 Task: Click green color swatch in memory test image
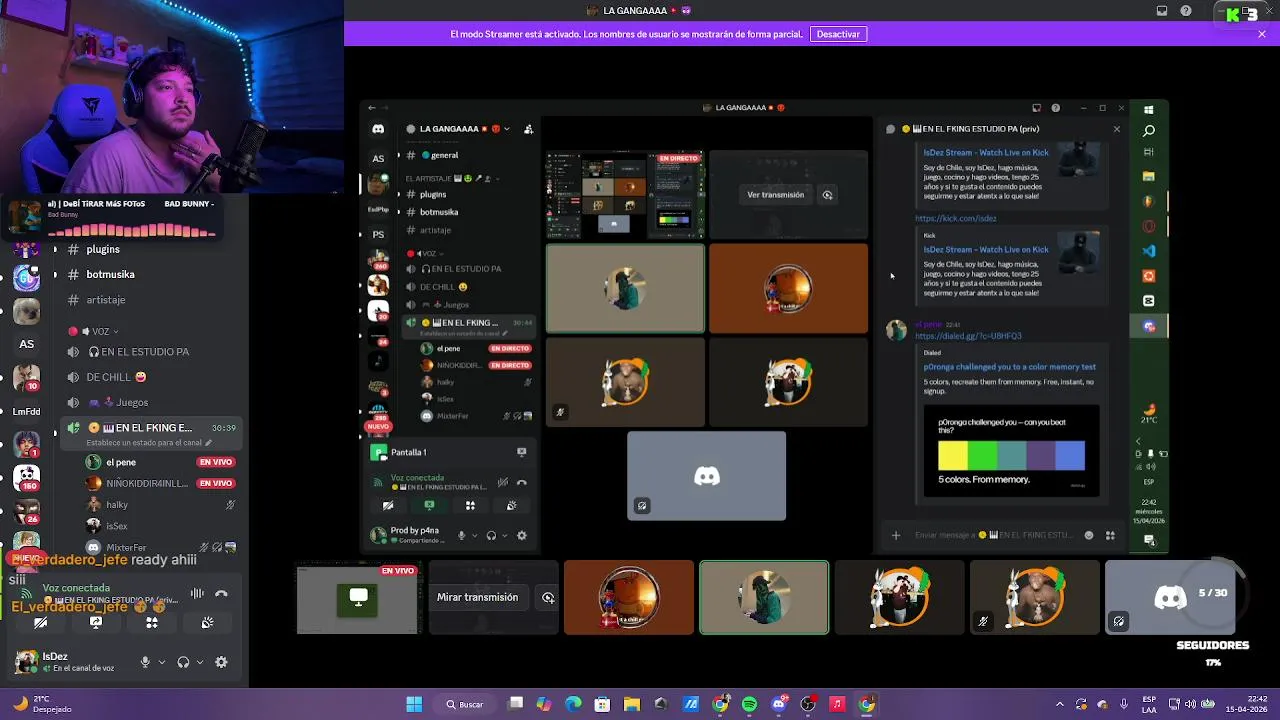click(982, 456)
